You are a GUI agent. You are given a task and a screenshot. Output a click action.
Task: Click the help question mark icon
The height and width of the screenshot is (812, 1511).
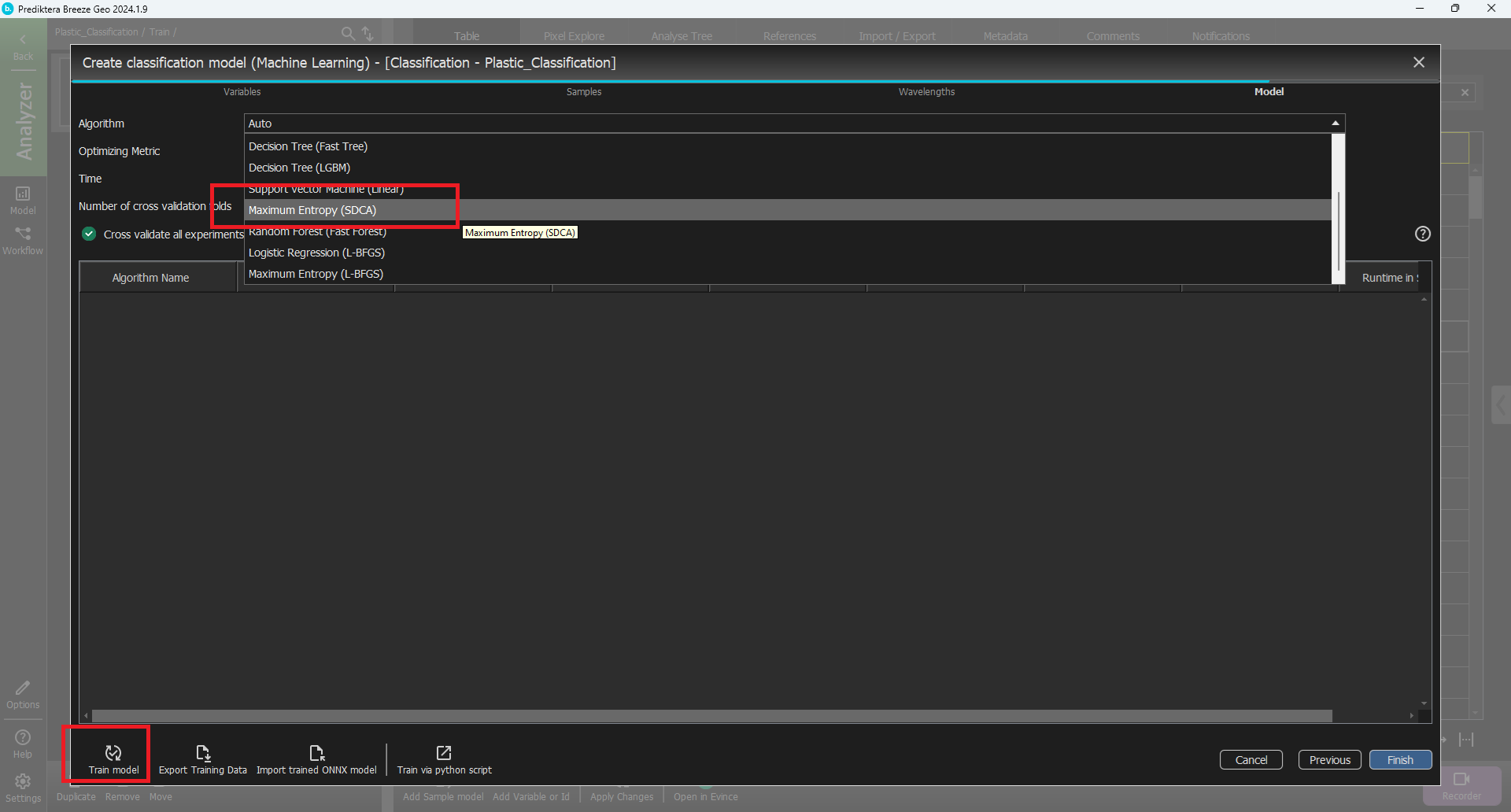click(x=1422, y=234)
